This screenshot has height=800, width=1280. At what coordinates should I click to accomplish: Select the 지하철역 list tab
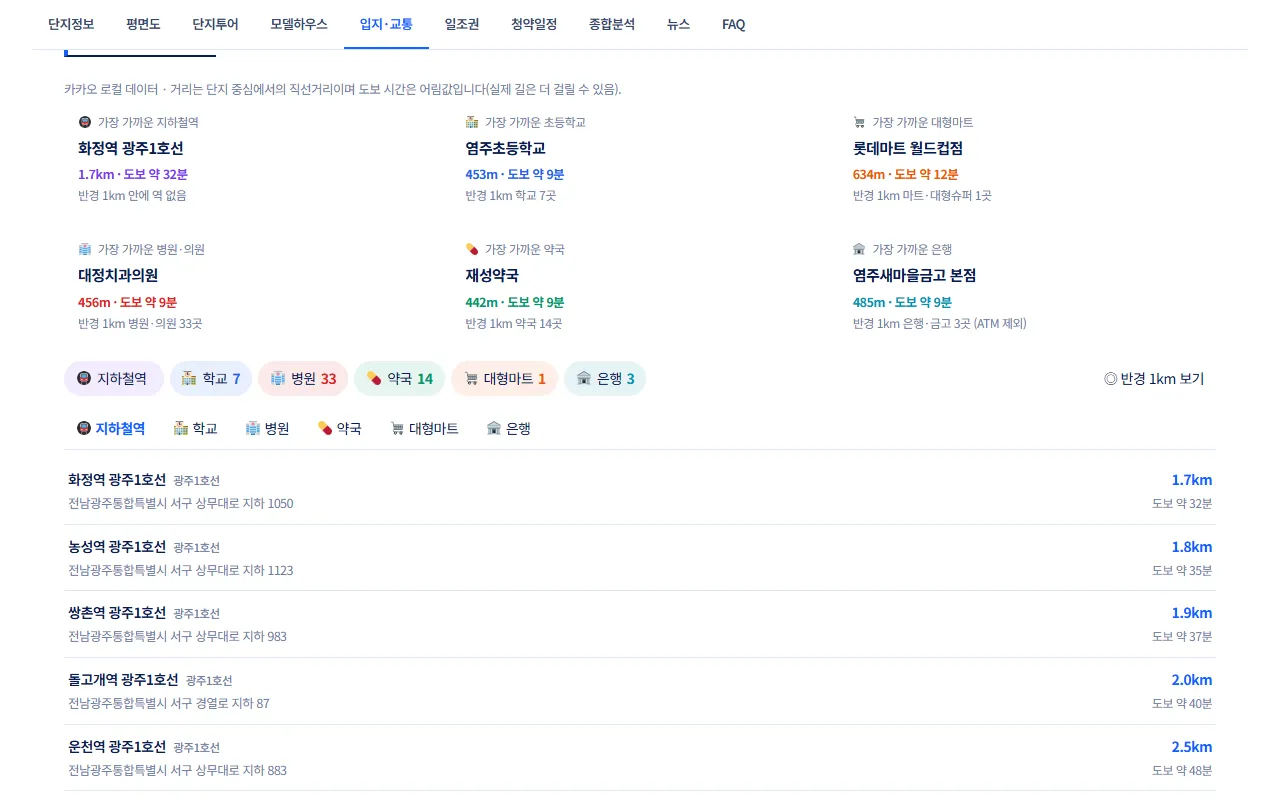click(111, 429)
